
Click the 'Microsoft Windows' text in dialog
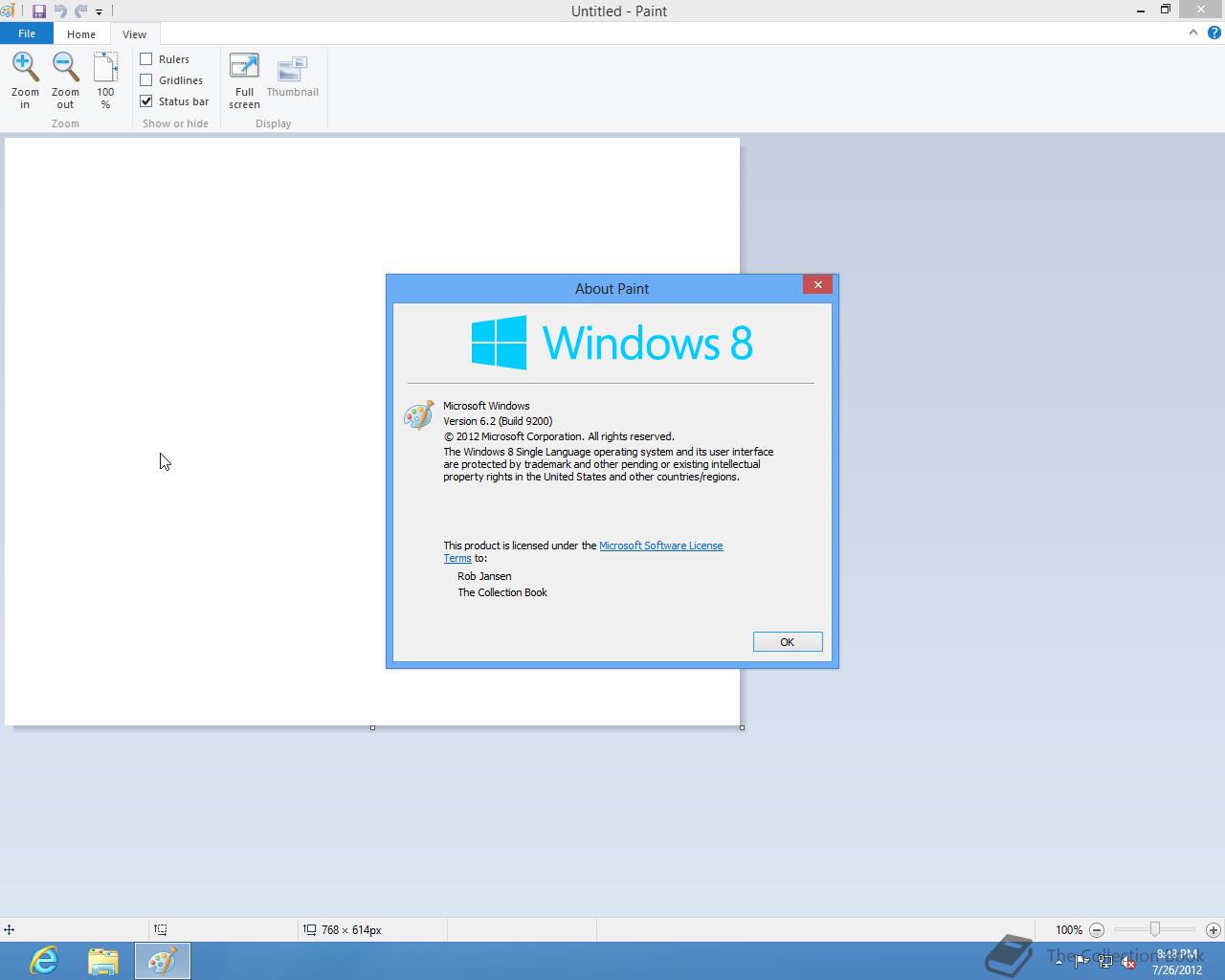tap(486, 406)
